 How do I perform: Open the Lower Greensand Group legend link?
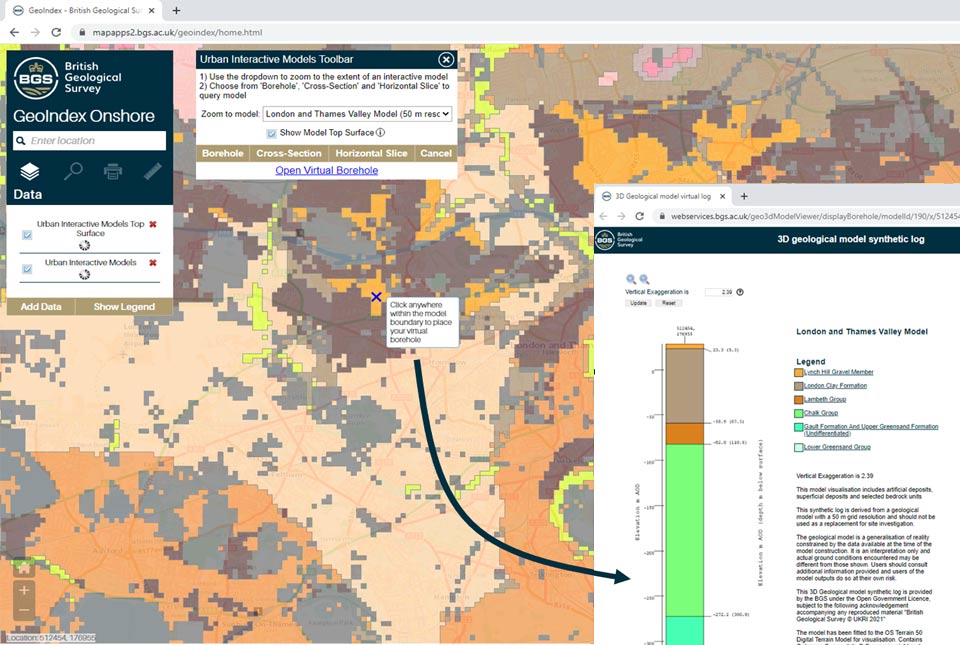pos(837,447)
